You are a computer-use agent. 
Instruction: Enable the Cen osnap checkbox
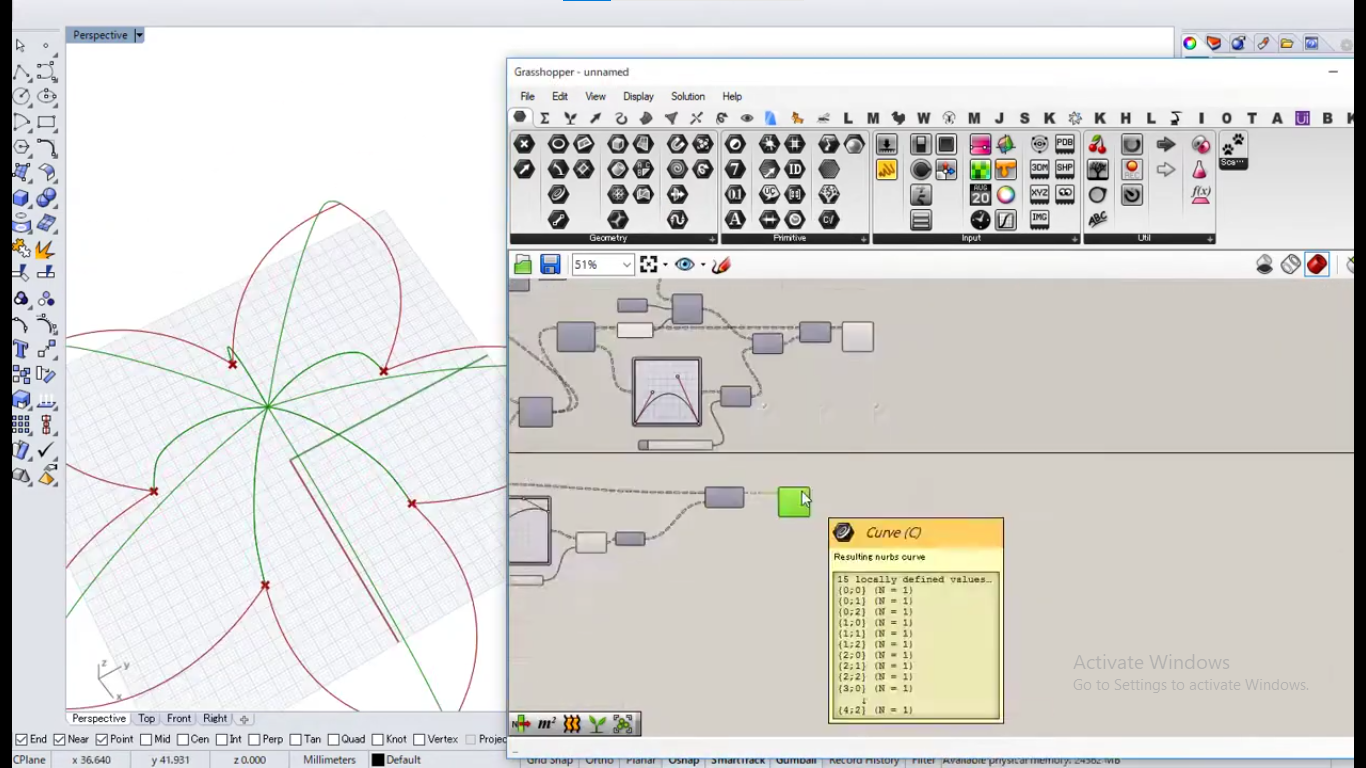tap(183, 739)
